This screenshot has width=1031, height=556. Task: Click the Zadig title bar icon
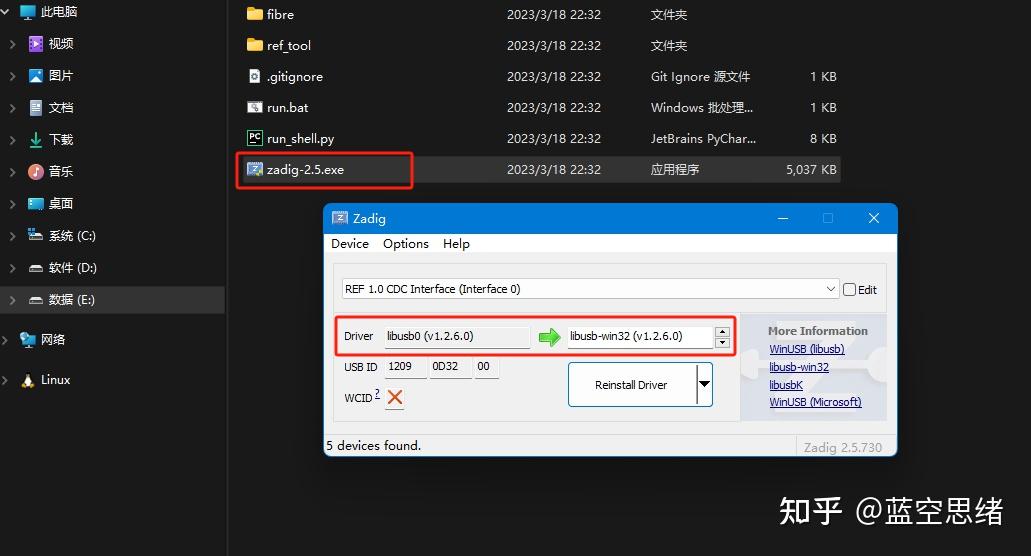coord(339,218)
